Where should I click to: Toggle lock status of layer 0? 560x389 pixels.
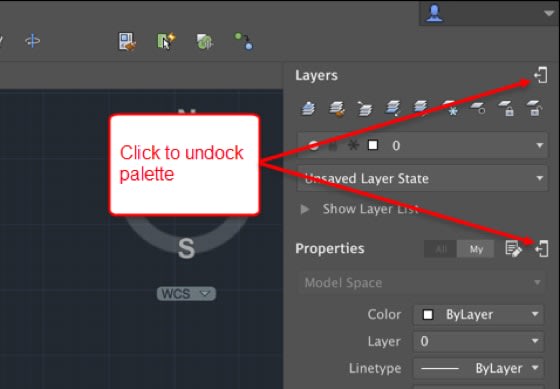pyautogui.click(x=333, y=146)
